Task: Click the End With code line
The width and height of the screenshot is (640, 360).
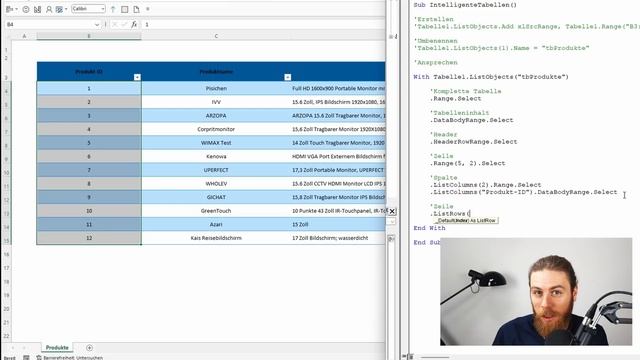Action: pyautogui.click(x=429, y=228)
